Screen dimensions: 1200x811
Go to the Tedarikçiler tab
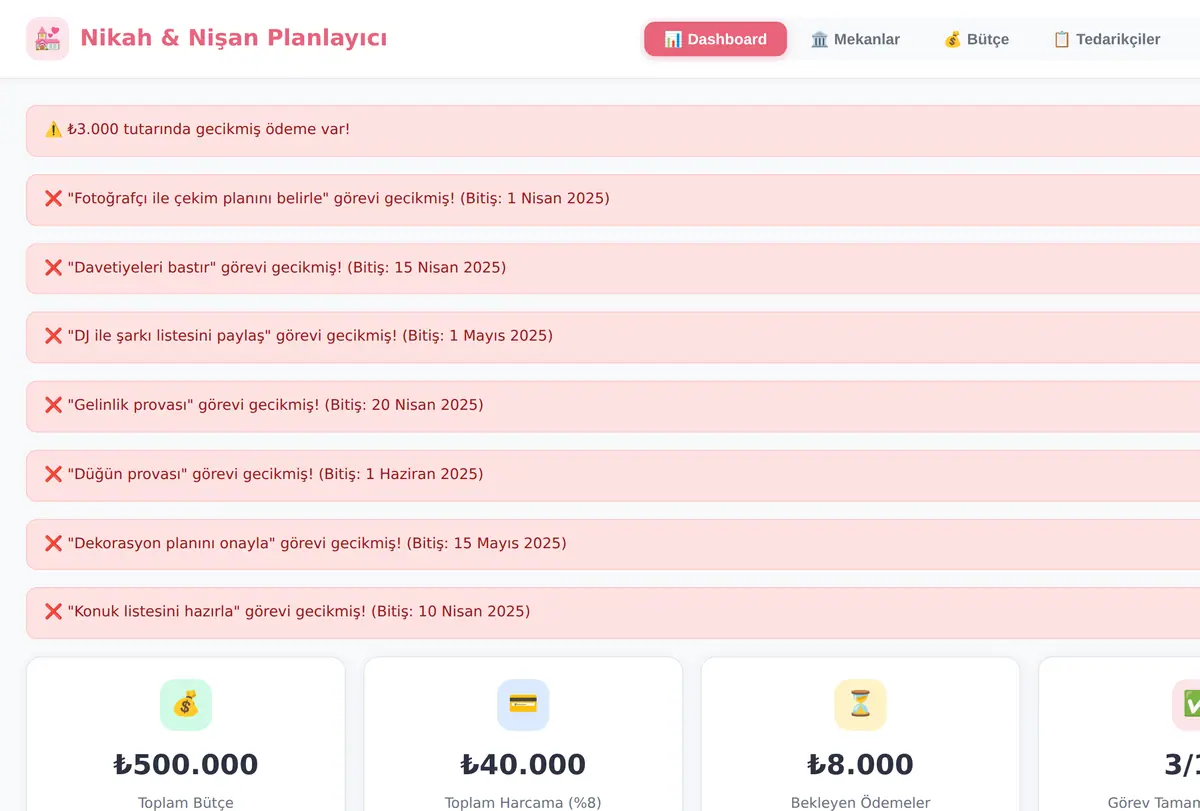(1106, 39)
